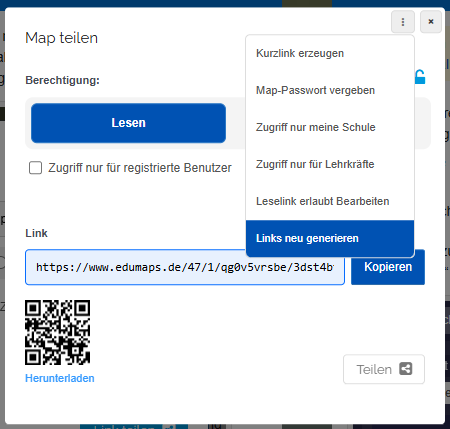Click the Teilen share button
The height and width of the screenshot is (429, 450).
(384, 369)
